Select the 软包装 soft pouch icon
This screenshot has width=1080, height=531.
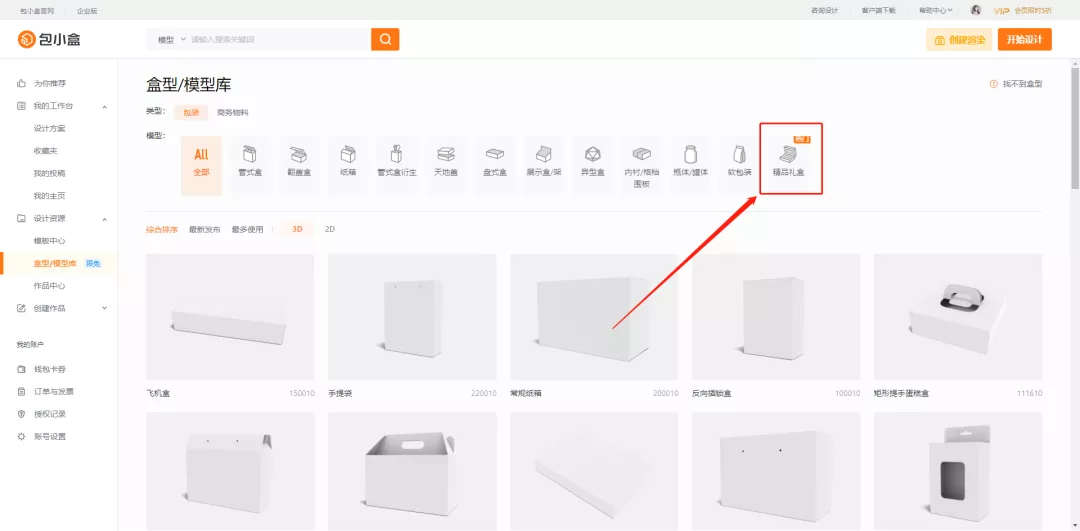click(x=740, y=154)
